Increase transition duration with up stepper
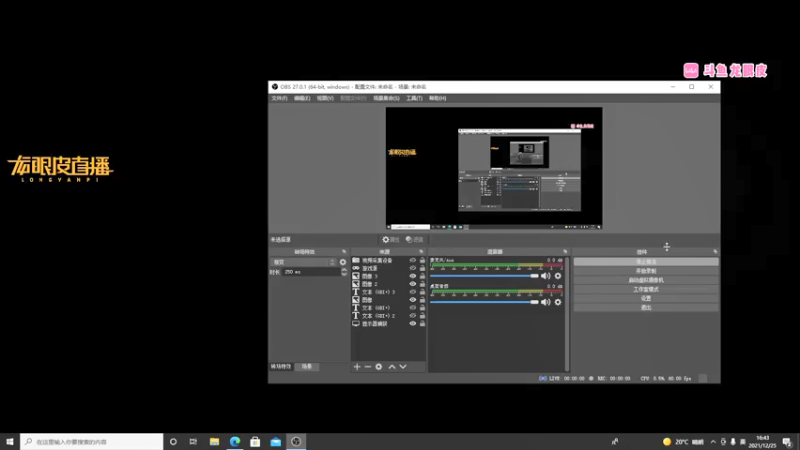 pyautogui.click(x=344, y=270)
